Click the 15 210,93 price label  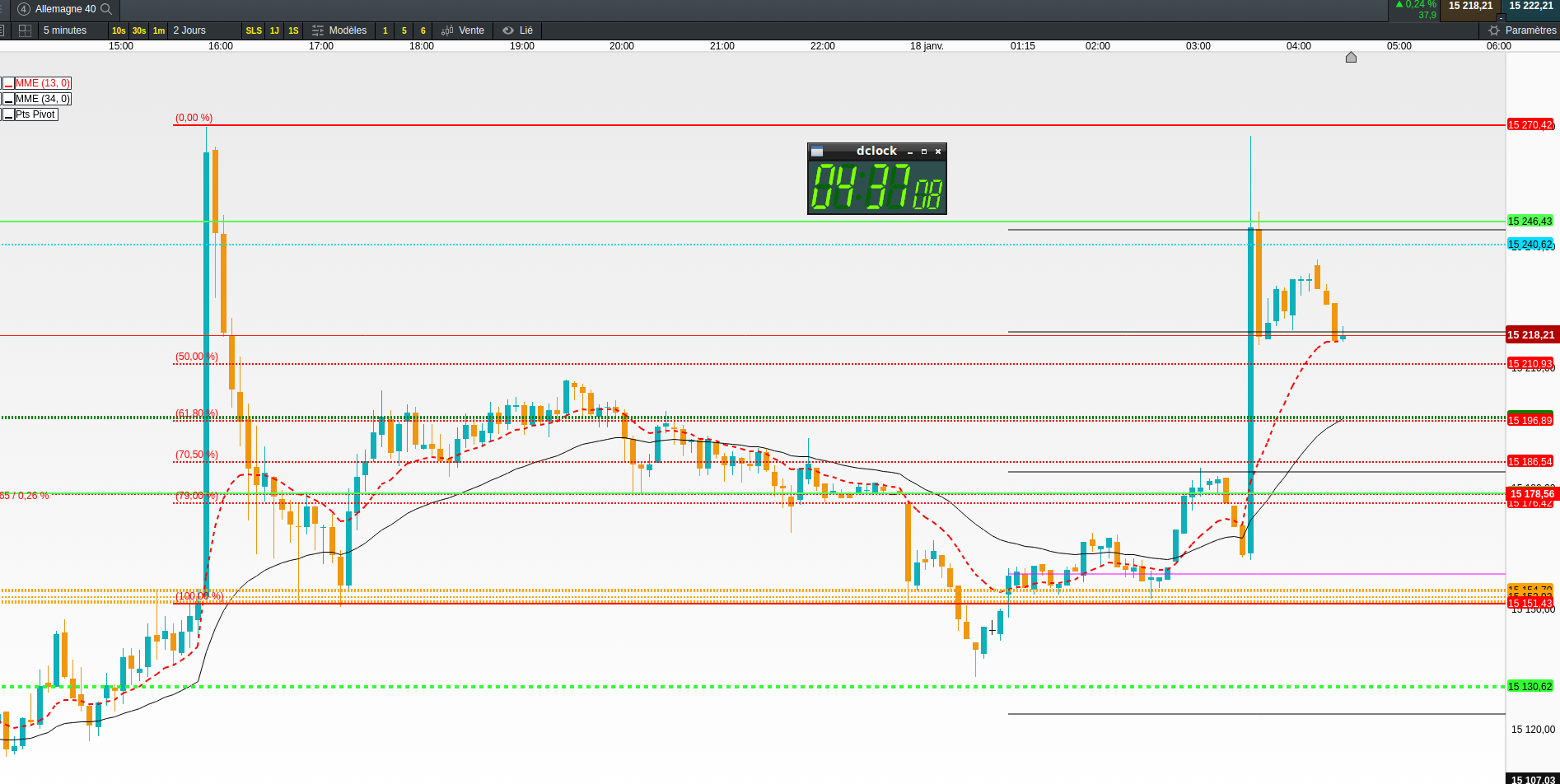1530,364
